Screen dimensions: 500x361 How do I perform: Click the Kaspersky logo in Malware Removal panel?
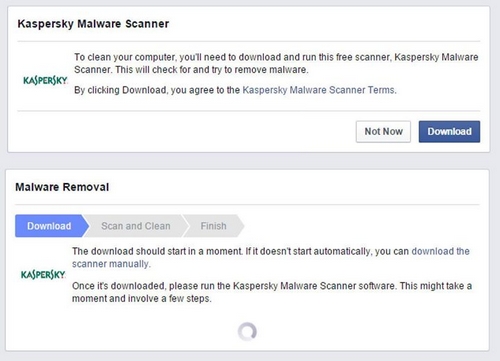43,275
